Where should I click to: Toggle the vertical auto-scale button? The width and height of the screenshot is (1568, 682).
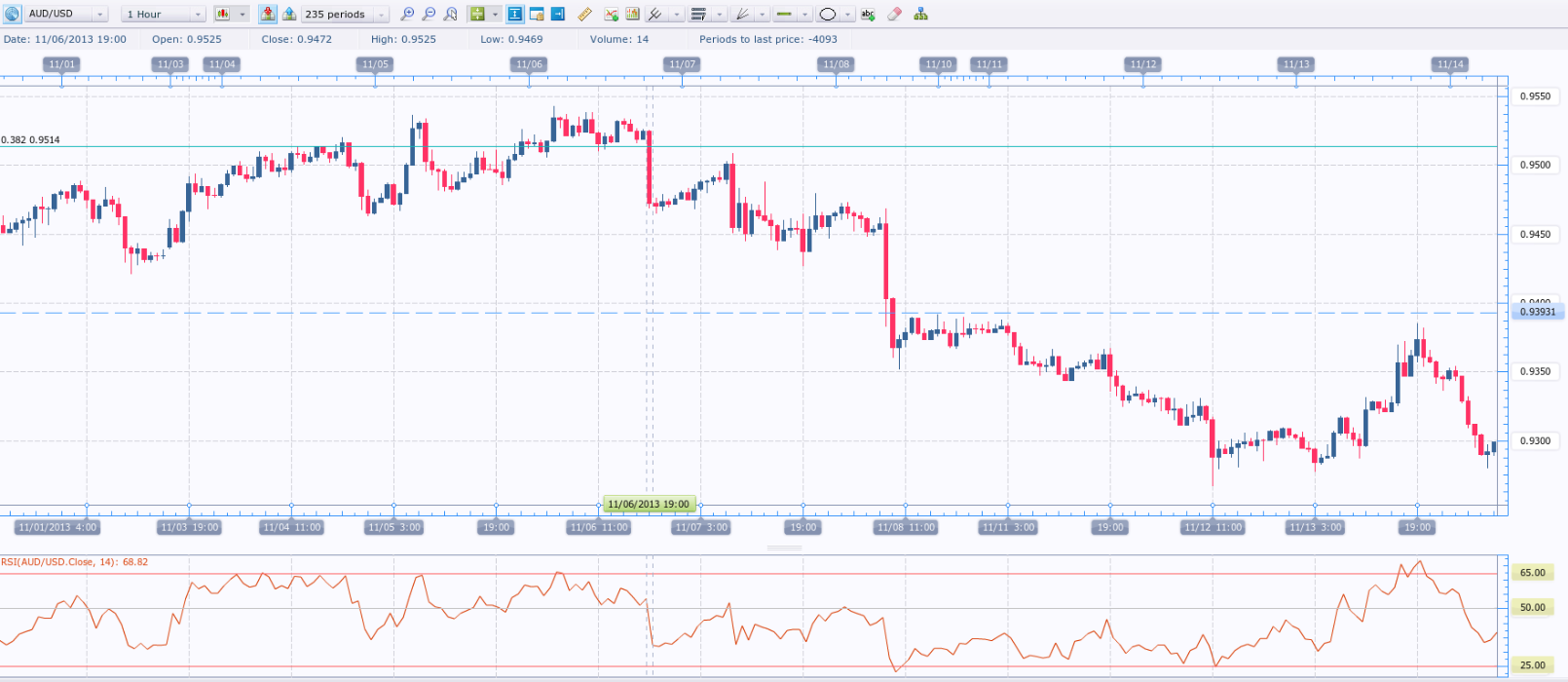(514, 14)
